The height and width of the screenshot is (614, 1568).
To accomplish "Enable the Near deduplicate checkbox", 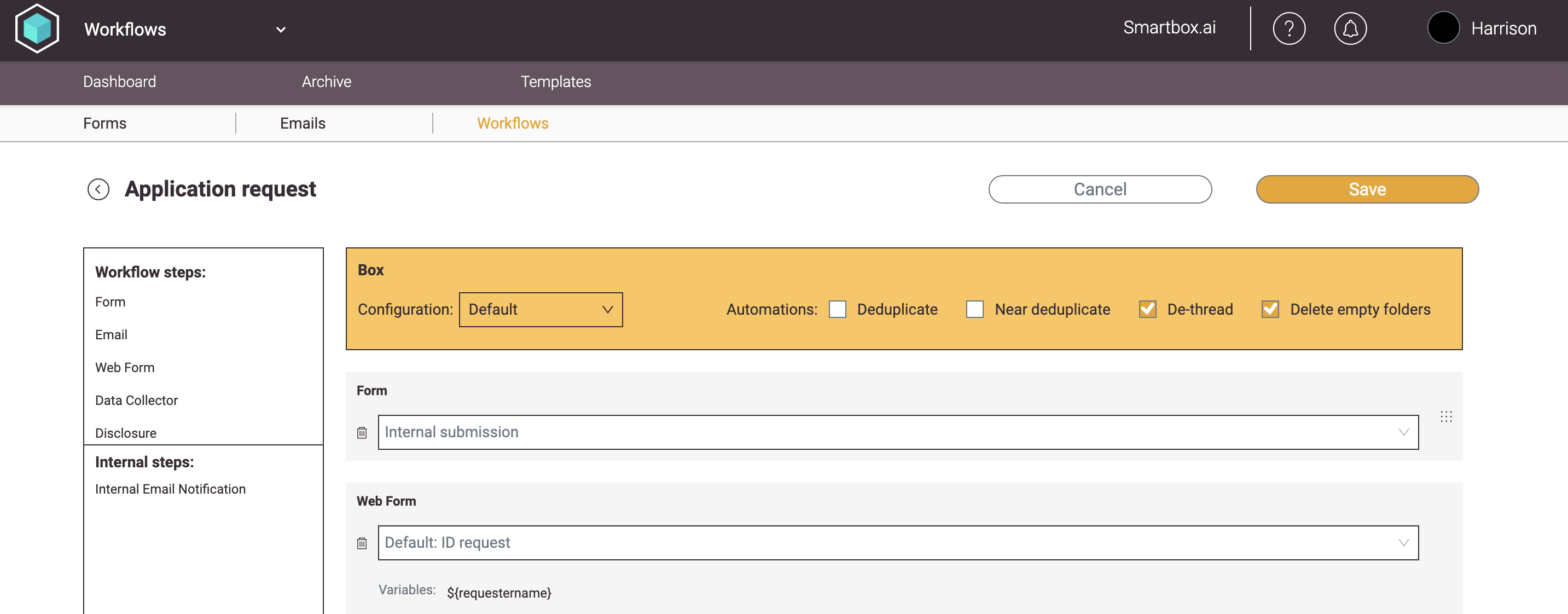I will pyautogui.click(x=974, y=309).
